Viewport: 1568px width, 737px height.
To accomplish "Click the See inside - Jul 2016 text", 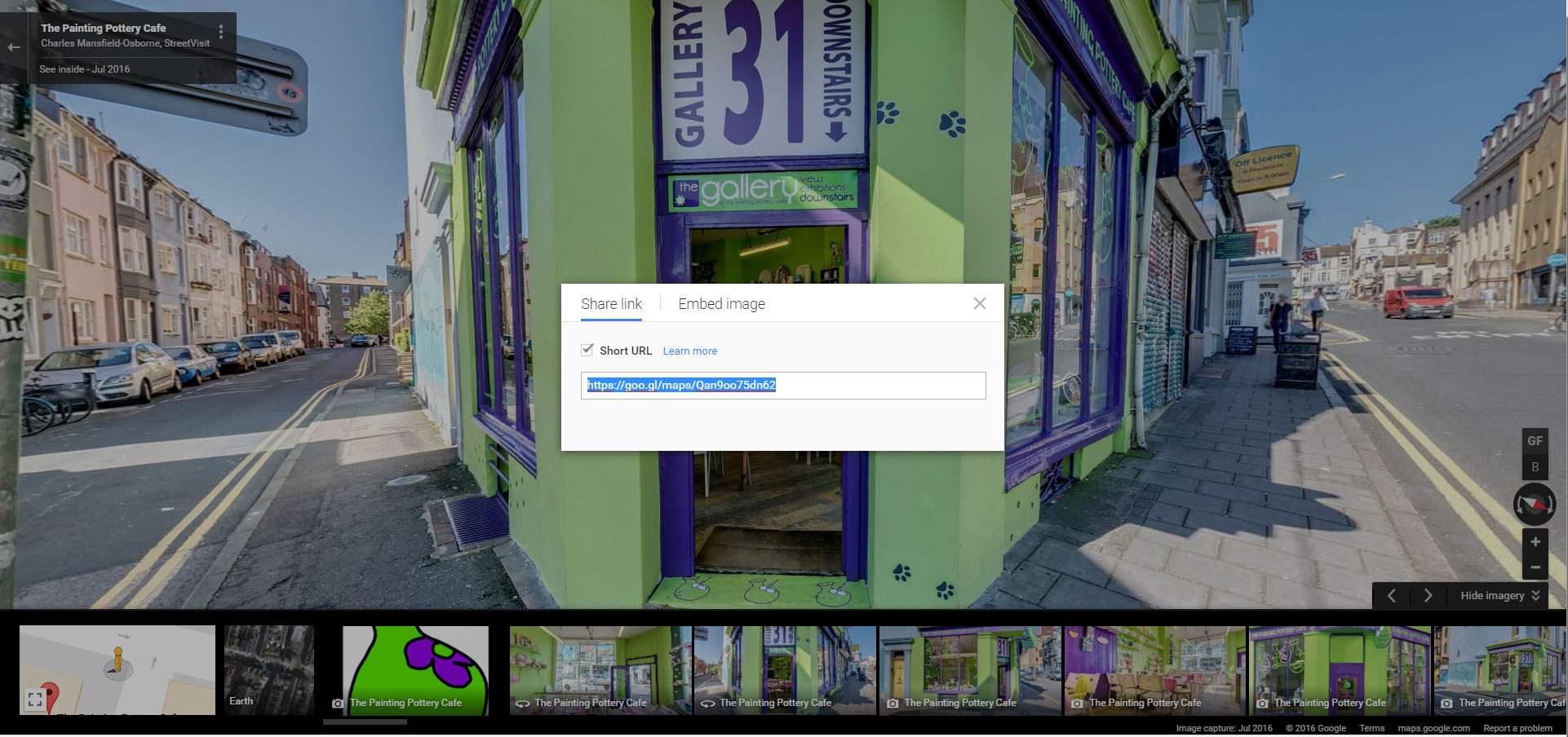I will point(85,69).
